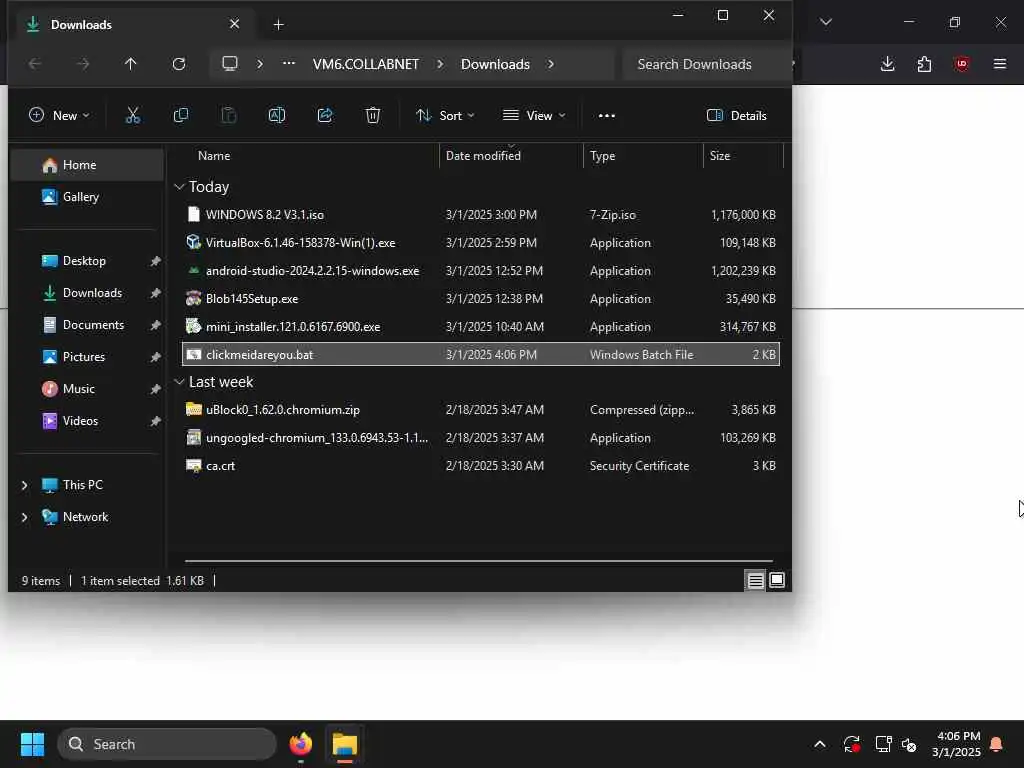Select mini_installer.121.0.6167.6900.exe
Viewport: 1024px width, 768px height.
pos(481,327)
